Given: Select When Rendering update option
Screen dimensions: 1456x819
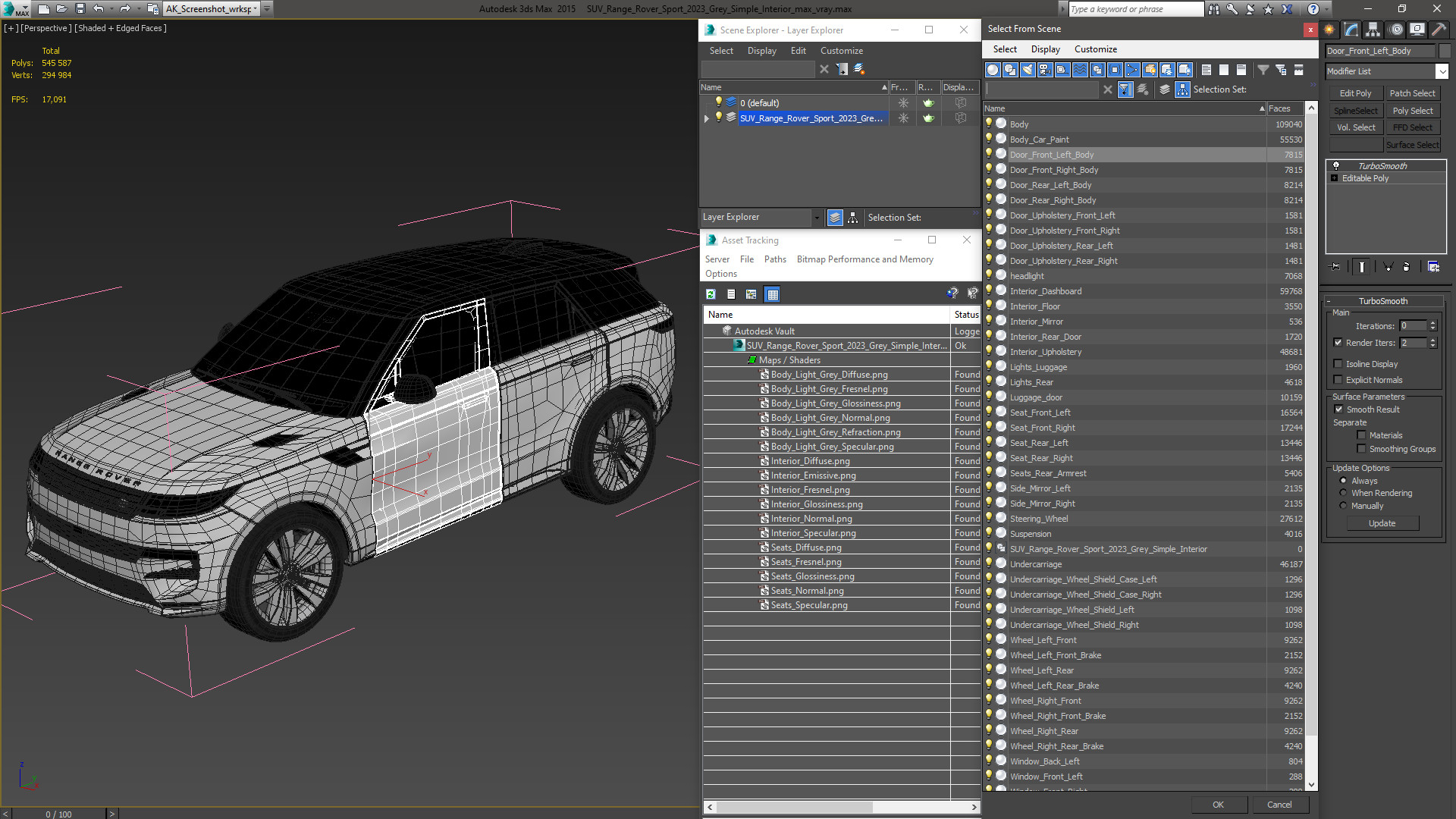Looking at the screenshot, I should tap(1343, 493).
